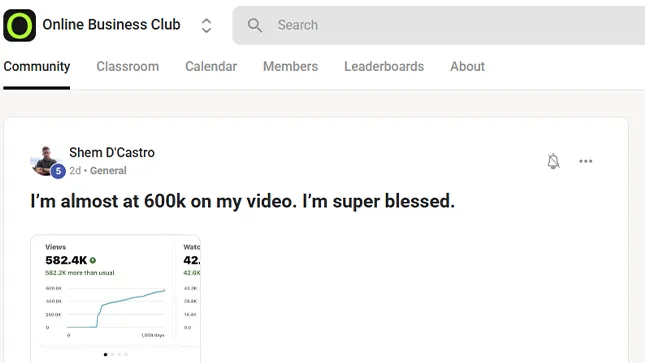Open the post title about 600k video
The width and height of the screenshot is (645, 363).
(243, 201)
